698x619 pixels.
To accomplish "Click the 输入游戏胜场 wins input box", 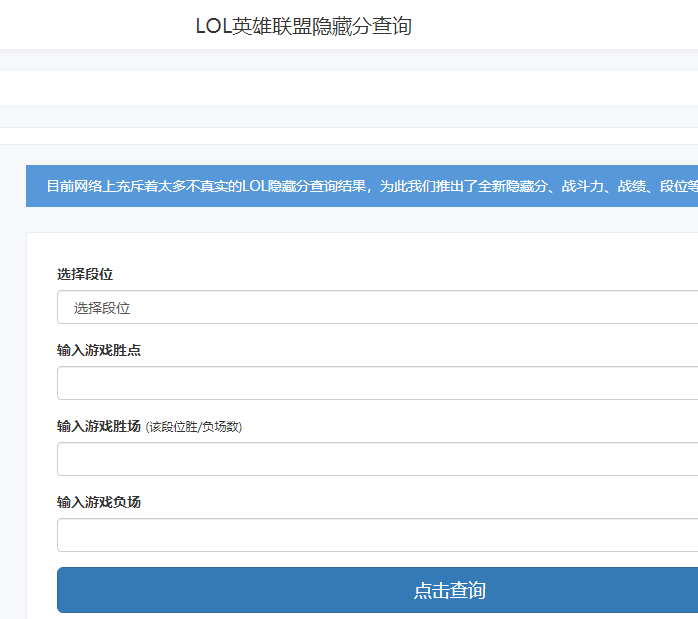I will click(x=377, y=459).
